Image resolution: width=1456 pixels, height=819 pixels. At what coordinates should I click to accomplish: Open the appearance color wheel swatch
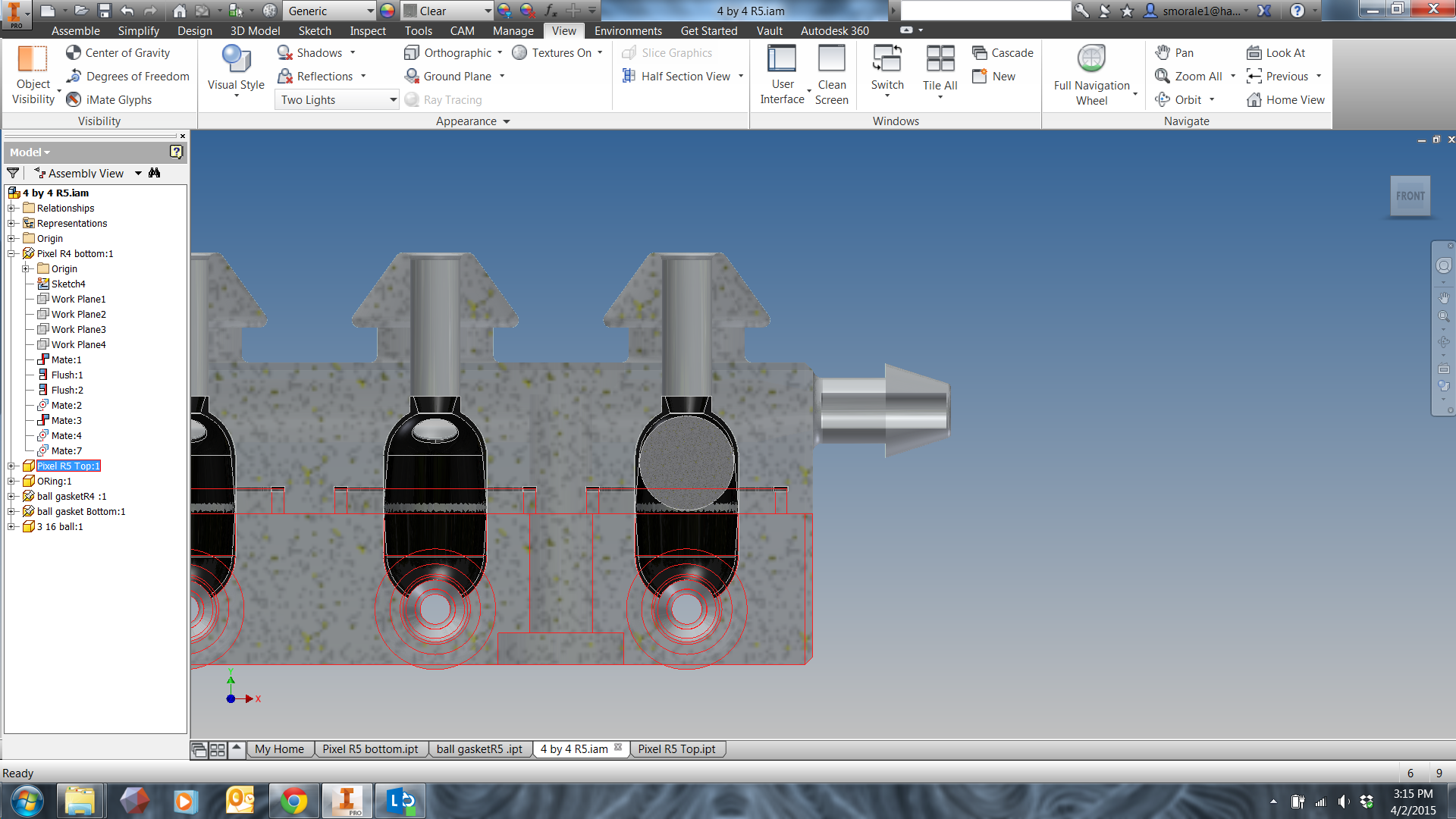[388, 11]
